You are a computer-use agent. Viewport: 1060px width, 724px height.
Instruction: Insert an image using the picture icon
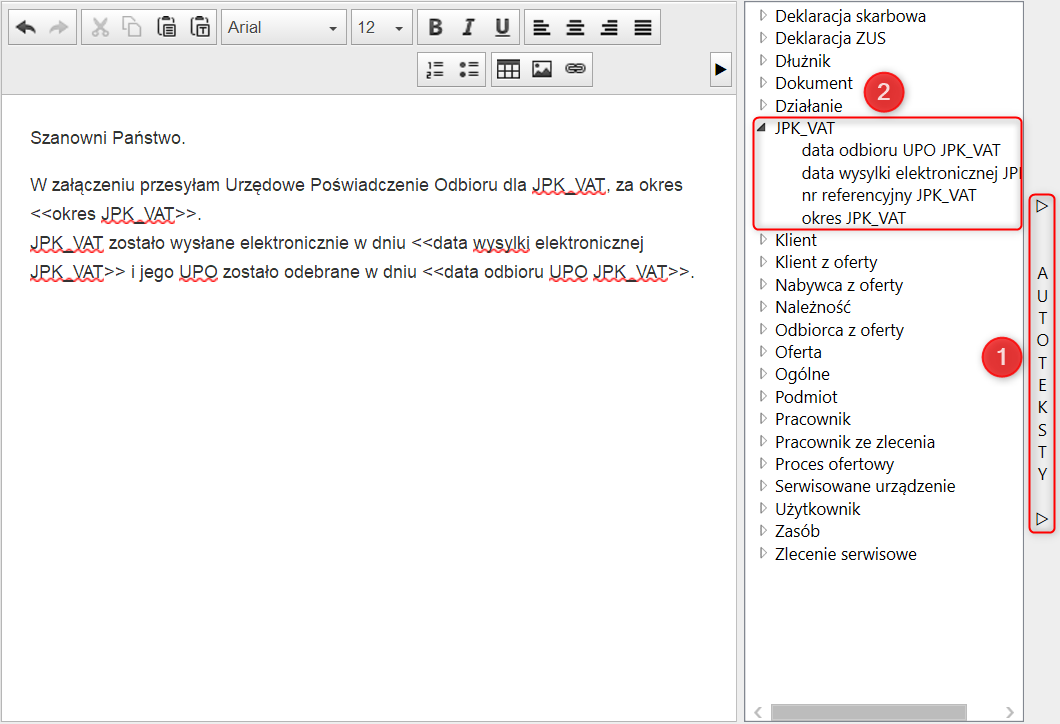click(x=542, y=69)
